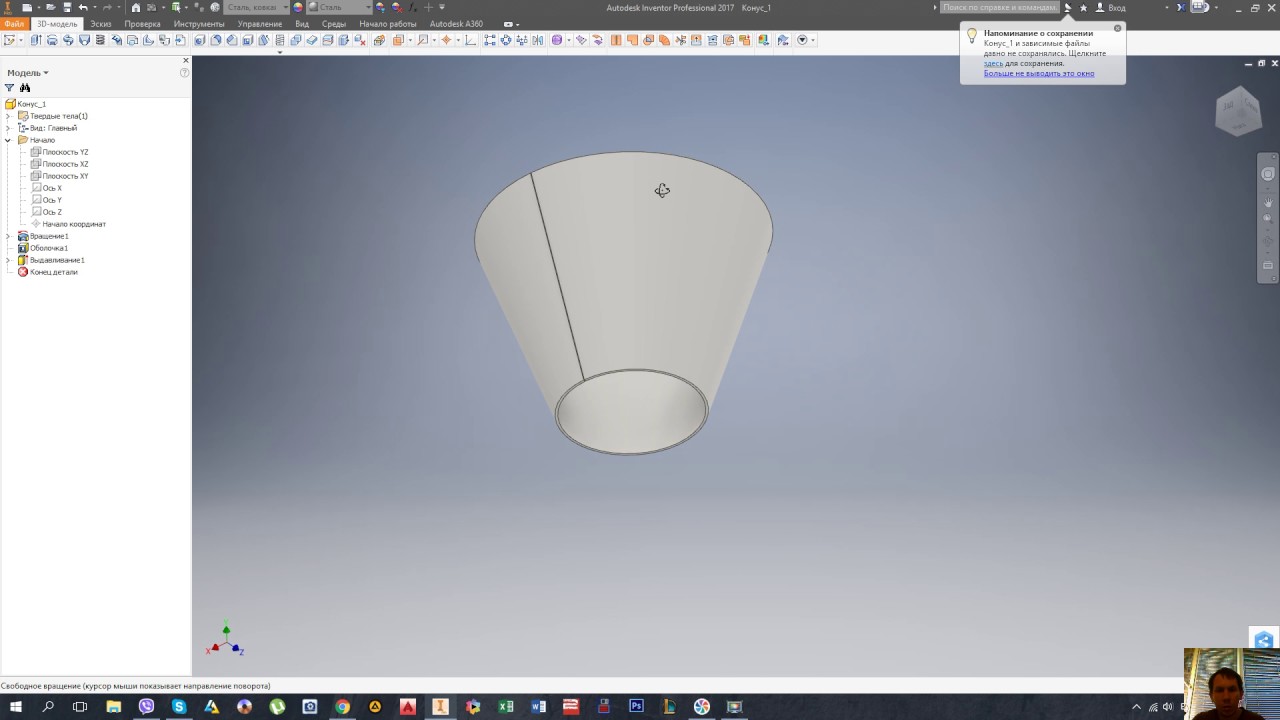The width and height of the screenshot is (1280, 720).
Task: Open the material dropdown showing Сталь, ковкая
Action: 256,7
